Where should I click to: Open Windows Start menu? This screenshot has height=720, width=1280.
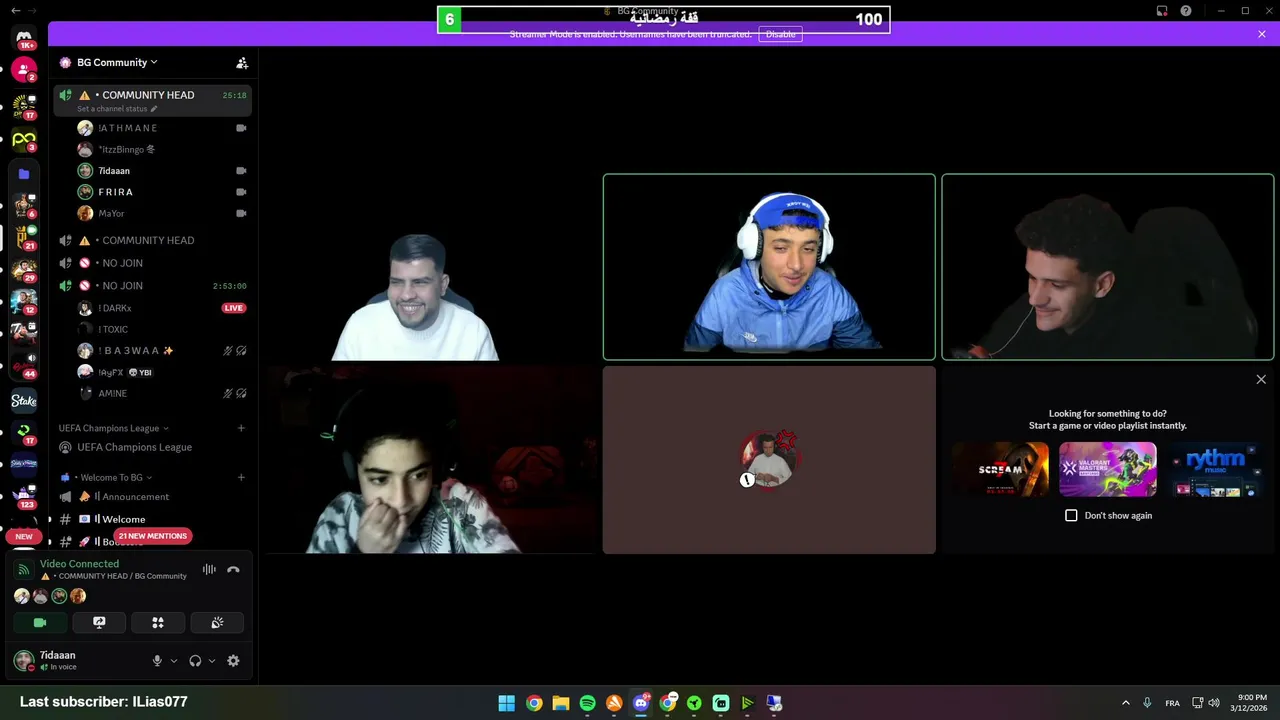(507, 703)
